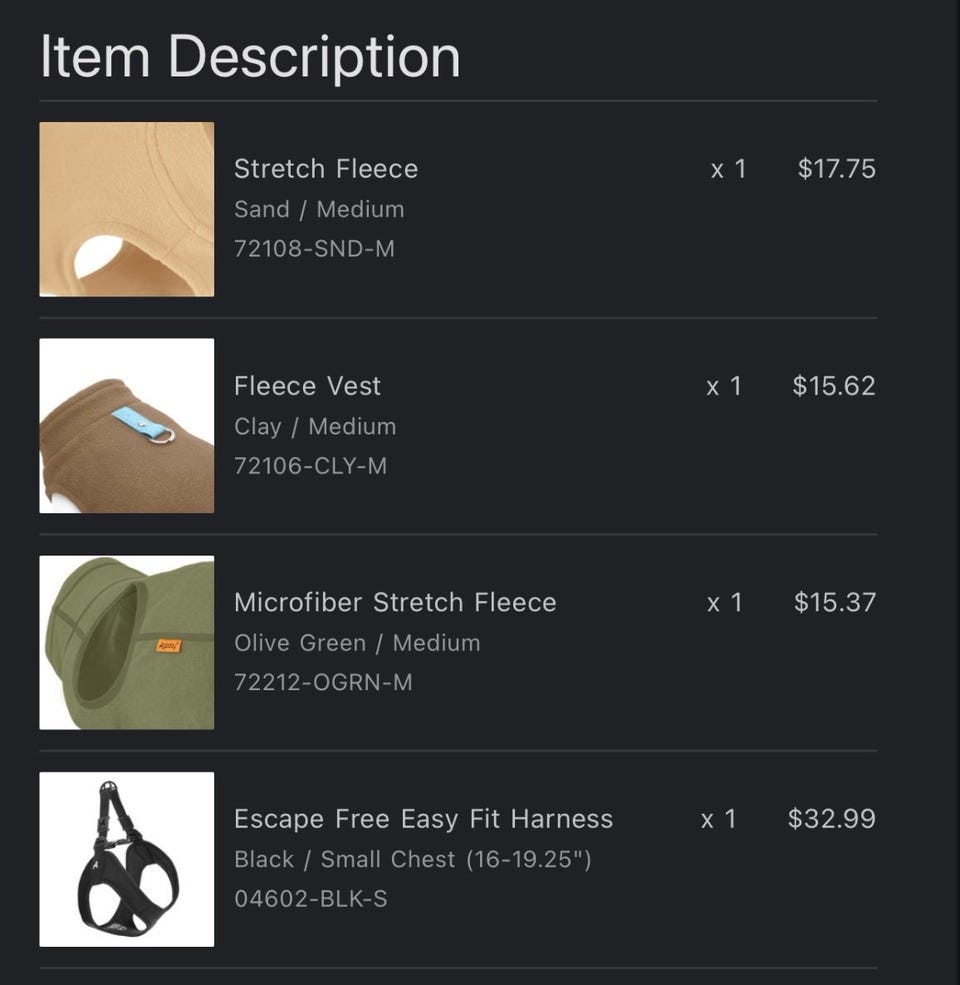
Task: Click the $17.75 price
Action: (x=836, y=168)
